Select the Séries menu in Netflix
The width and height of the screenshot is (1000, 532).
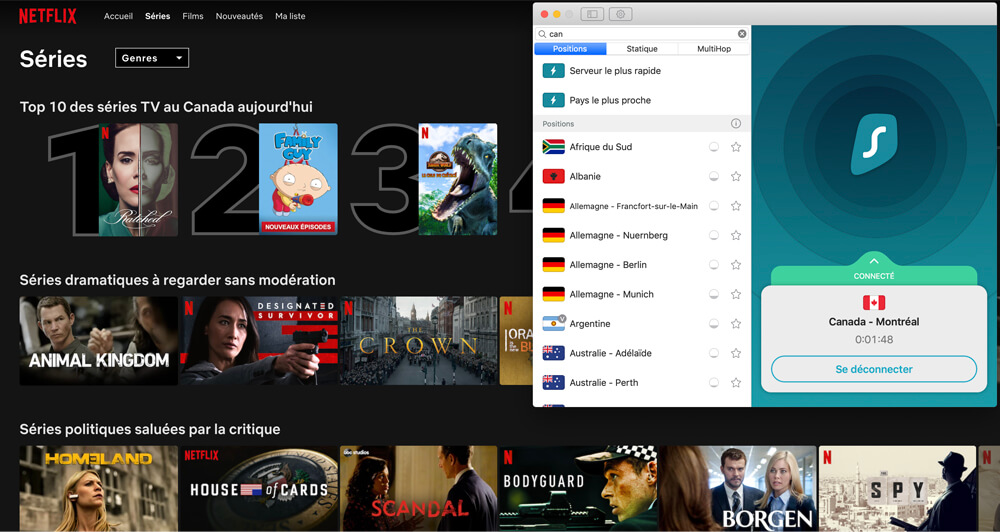pyautogui.click(x=158, y=16)
